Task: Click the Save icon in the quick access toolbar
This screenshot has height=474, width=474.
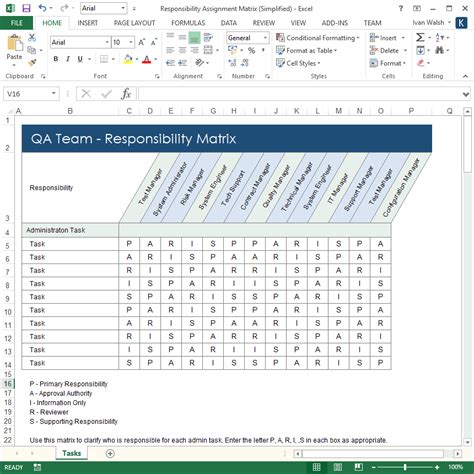Action: [x=26, y=8]
